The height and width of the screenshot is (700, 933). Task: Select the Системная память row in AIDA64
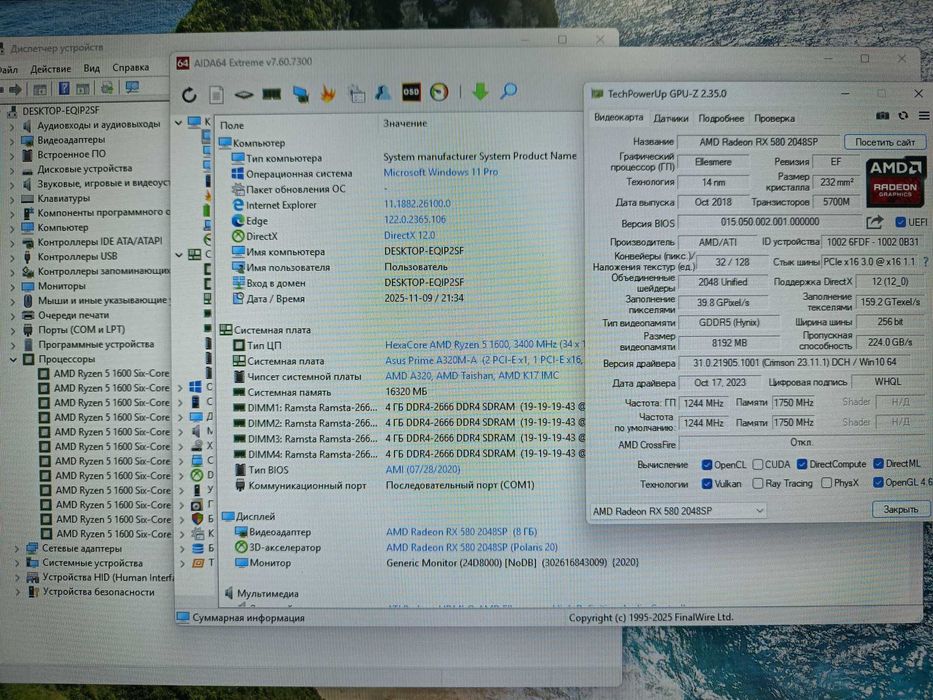[x=401, y=392]
